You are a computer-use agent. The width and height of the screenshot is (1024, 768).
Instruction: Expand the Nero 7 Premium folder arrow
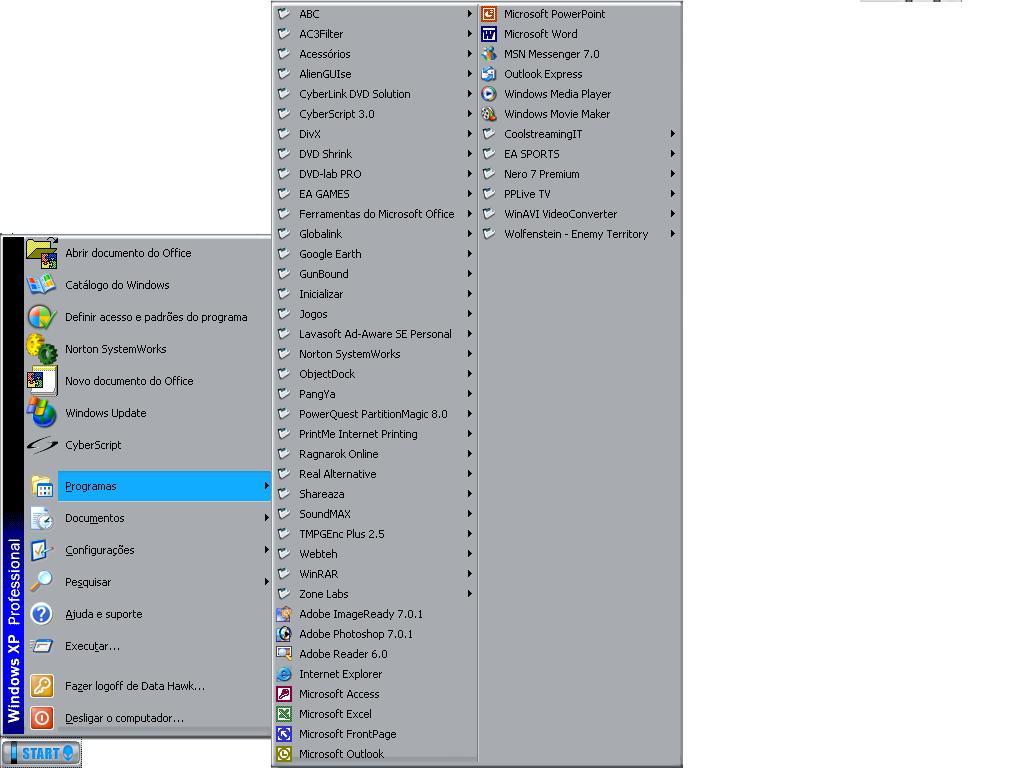coord(673,174)
